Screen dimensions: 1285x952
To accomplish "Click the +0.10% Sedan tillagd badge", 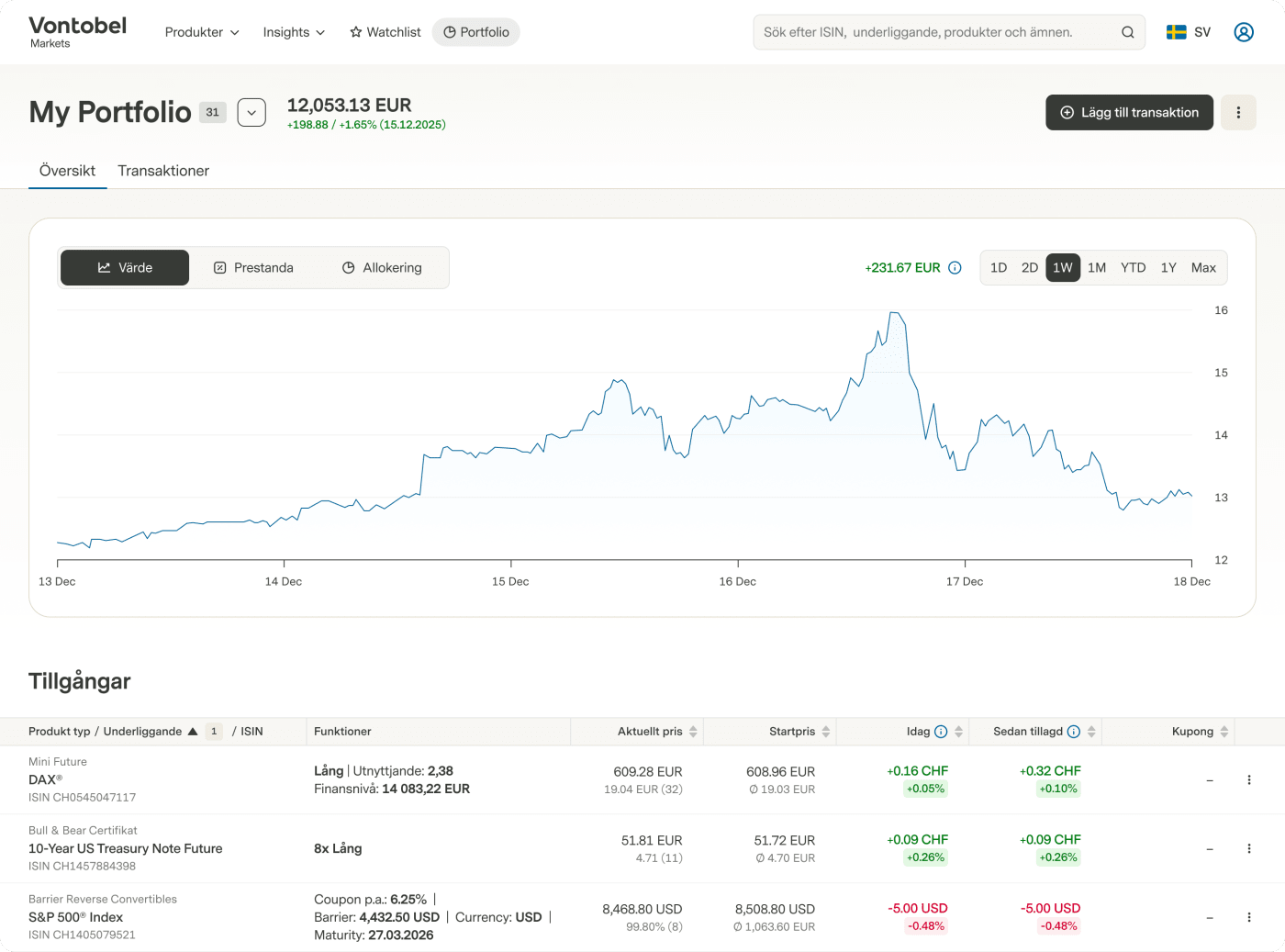I will point(1058,789).
